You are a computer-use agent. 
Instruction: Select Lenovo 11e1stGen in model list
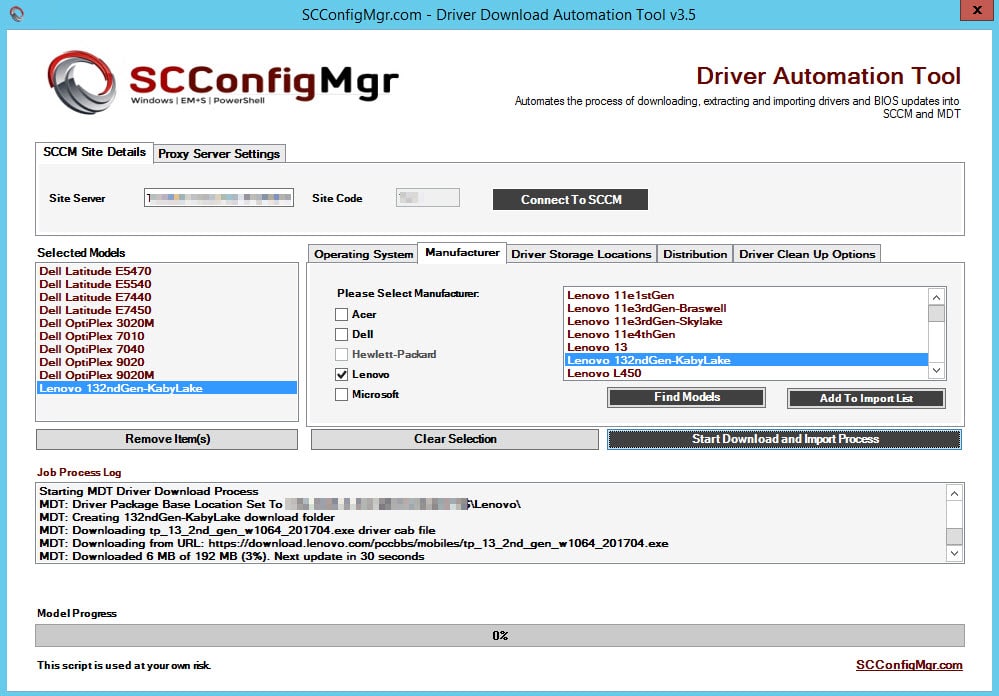pos(746,295)
